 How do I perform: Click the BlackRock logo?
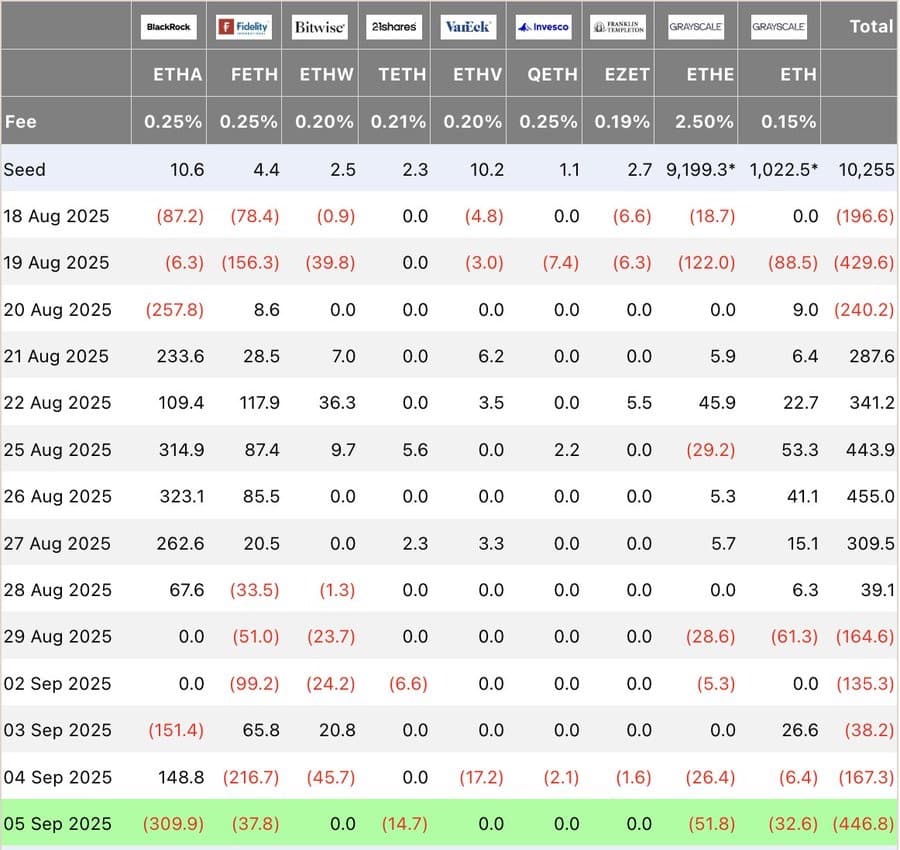click(169, 26)
